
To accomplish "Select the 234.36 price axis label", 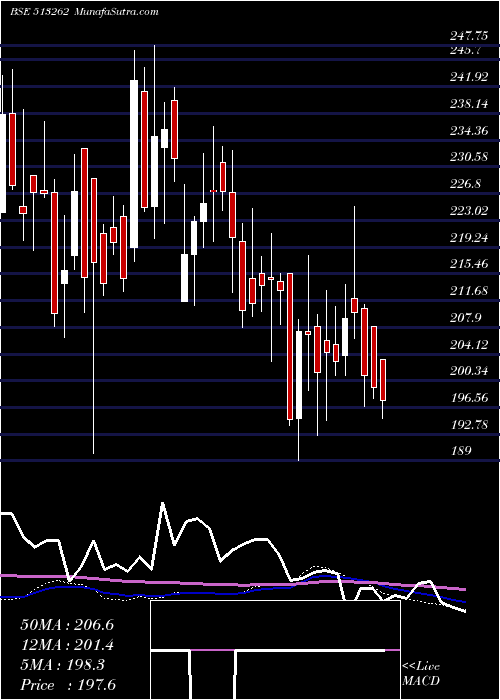I will click(x=469, y=131).
